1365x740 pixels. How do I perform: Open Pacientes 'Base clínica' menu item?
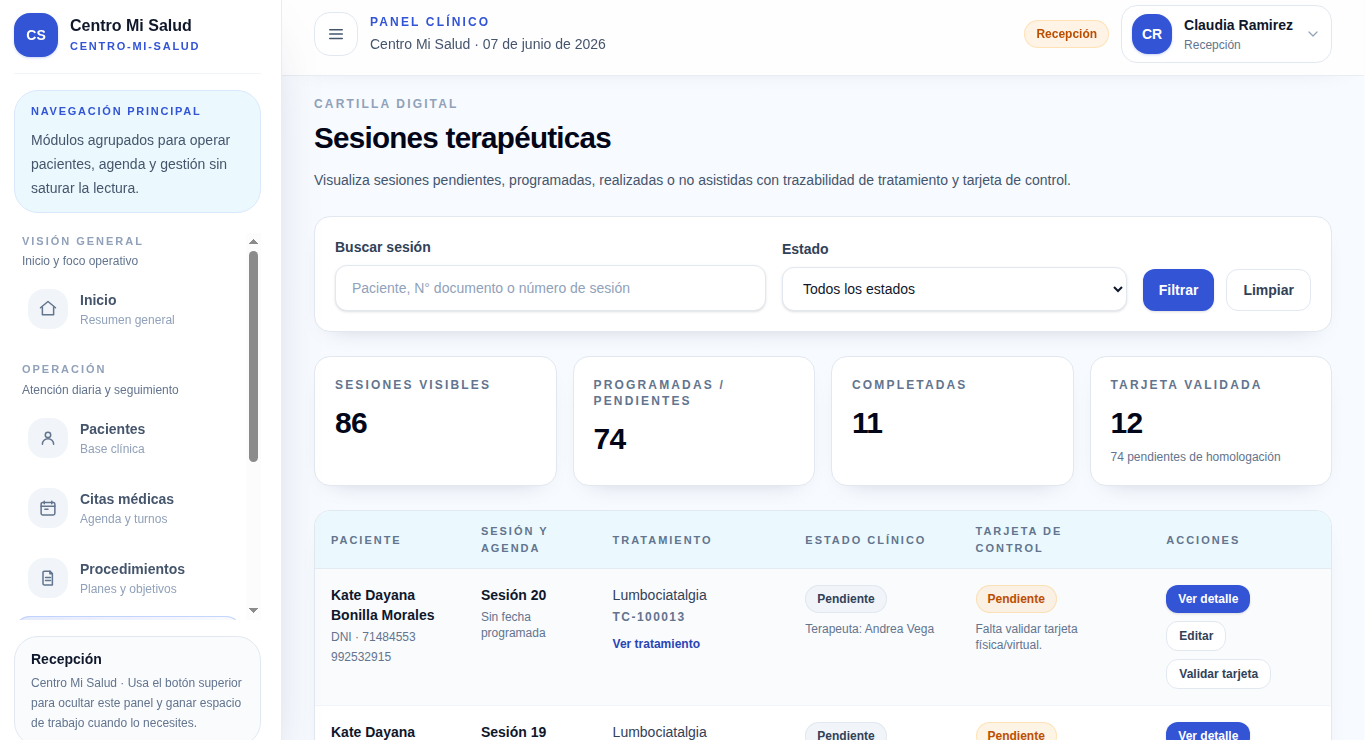tap(131, 438)
